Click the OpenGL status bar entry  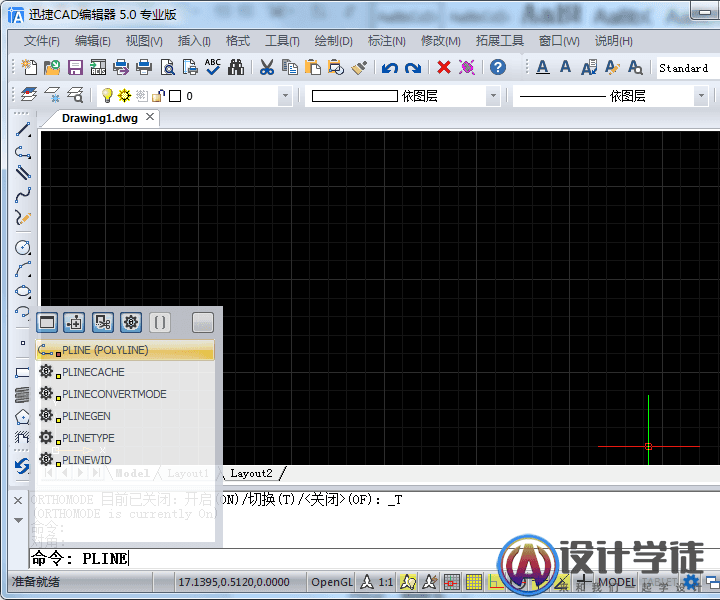(332, 582)
